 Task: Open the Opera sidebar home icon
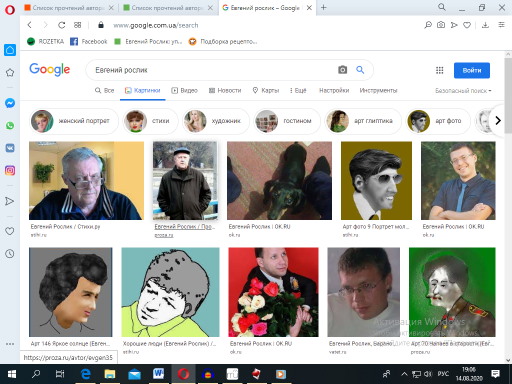10,50
